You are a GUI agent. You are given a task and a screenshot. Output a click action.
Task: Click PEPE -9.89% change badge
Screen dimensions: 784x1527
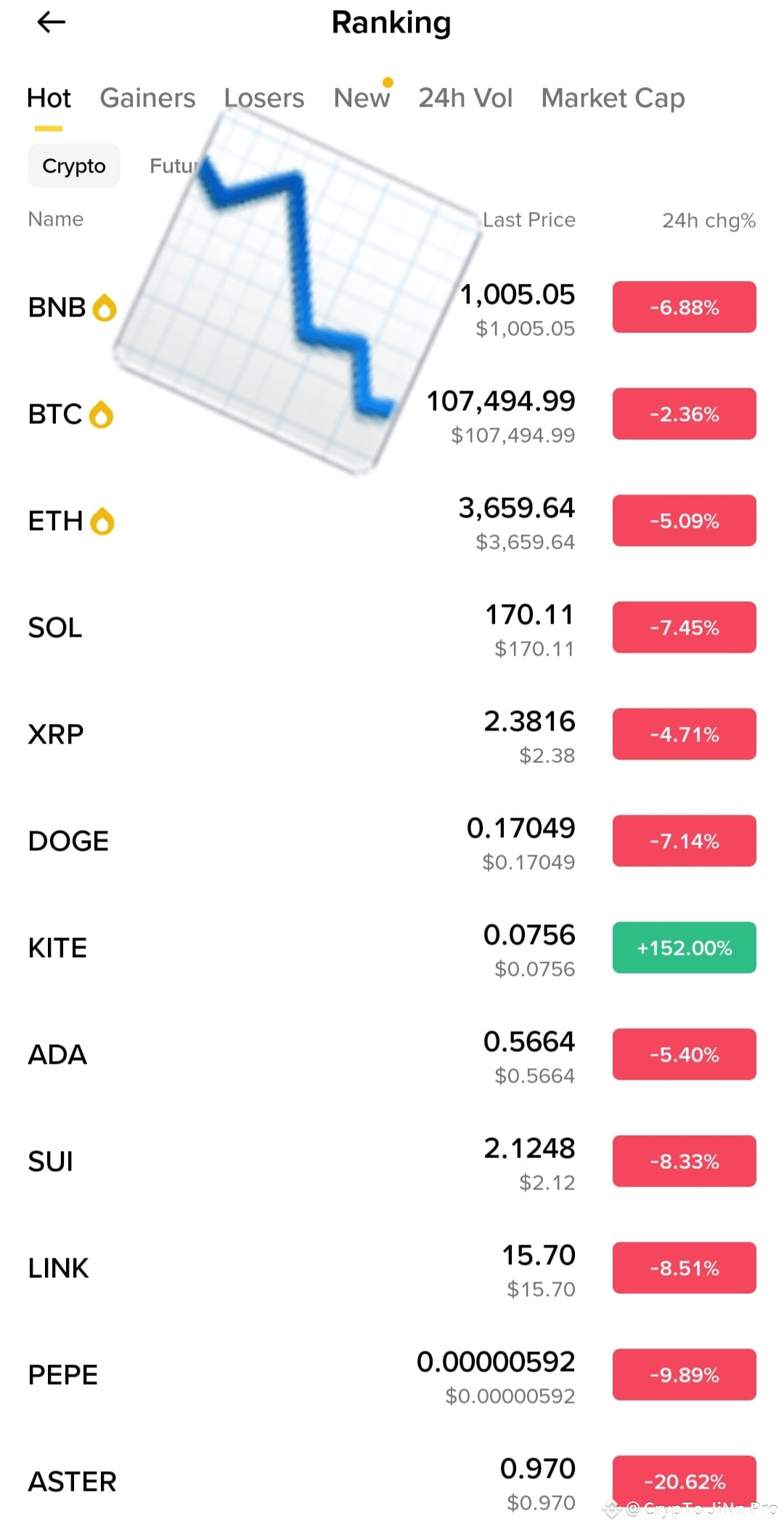pos(684,1375)
